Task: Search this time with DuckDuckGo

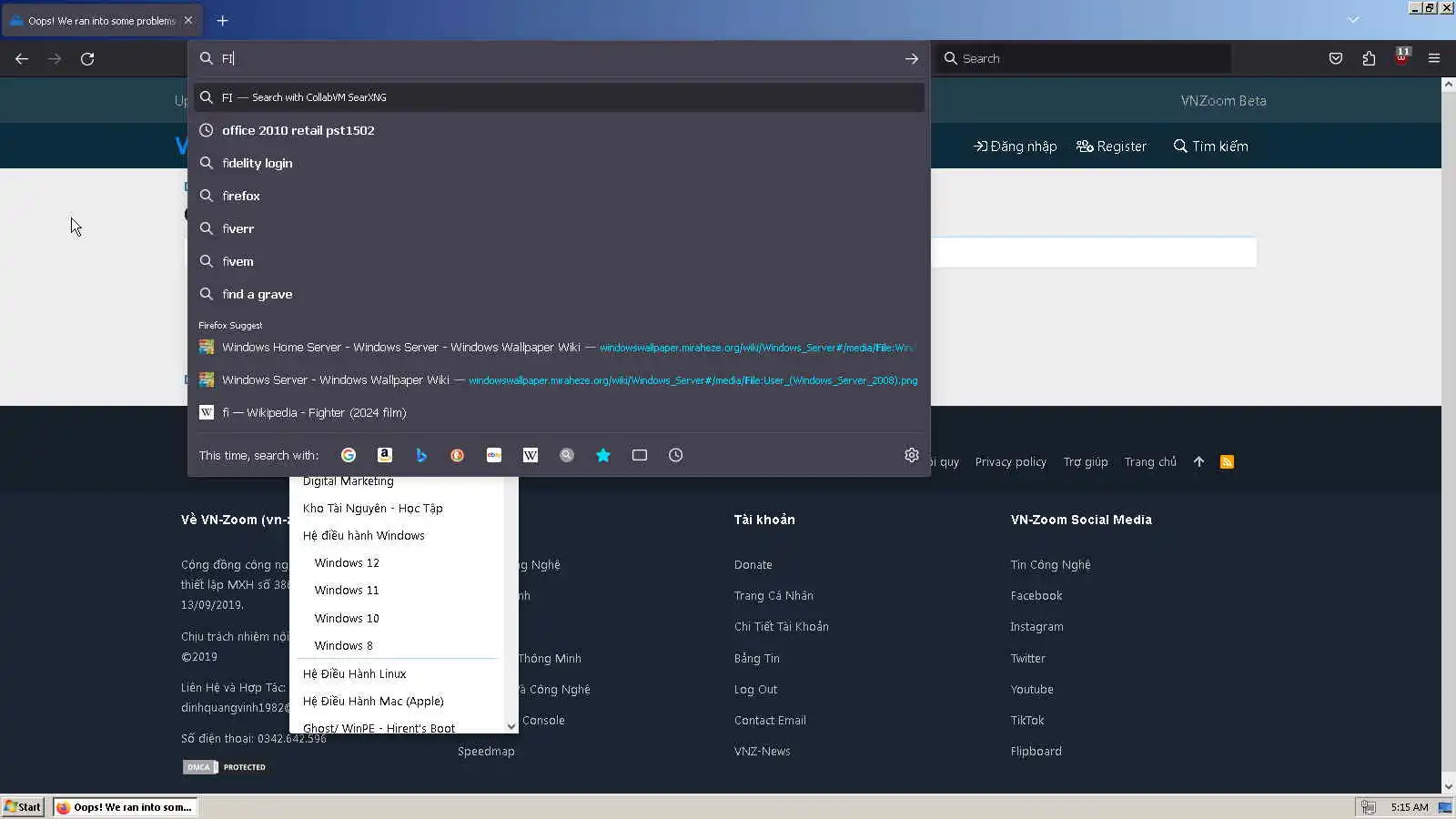Action: 458,455
